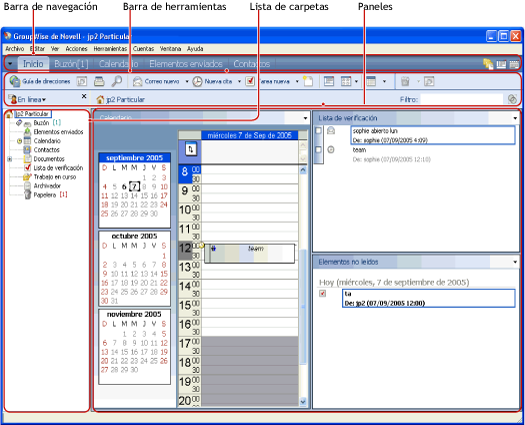Select October 15 in the octubre 2005 calendar
This screenshot has width=525, height=425.
(x=164, y=274)
